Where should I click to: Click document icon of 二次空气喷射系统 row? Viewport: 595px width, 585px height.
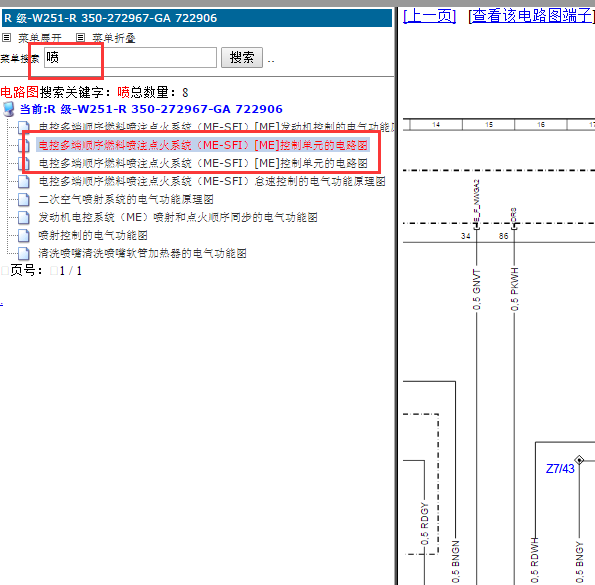(x=24, y=200)
